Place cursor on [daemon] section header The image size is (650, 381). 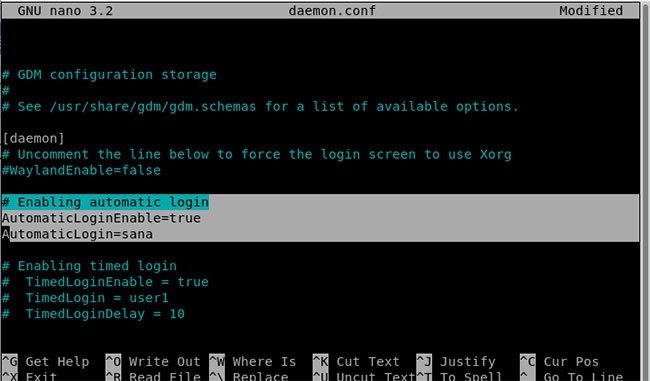(34, 138)
